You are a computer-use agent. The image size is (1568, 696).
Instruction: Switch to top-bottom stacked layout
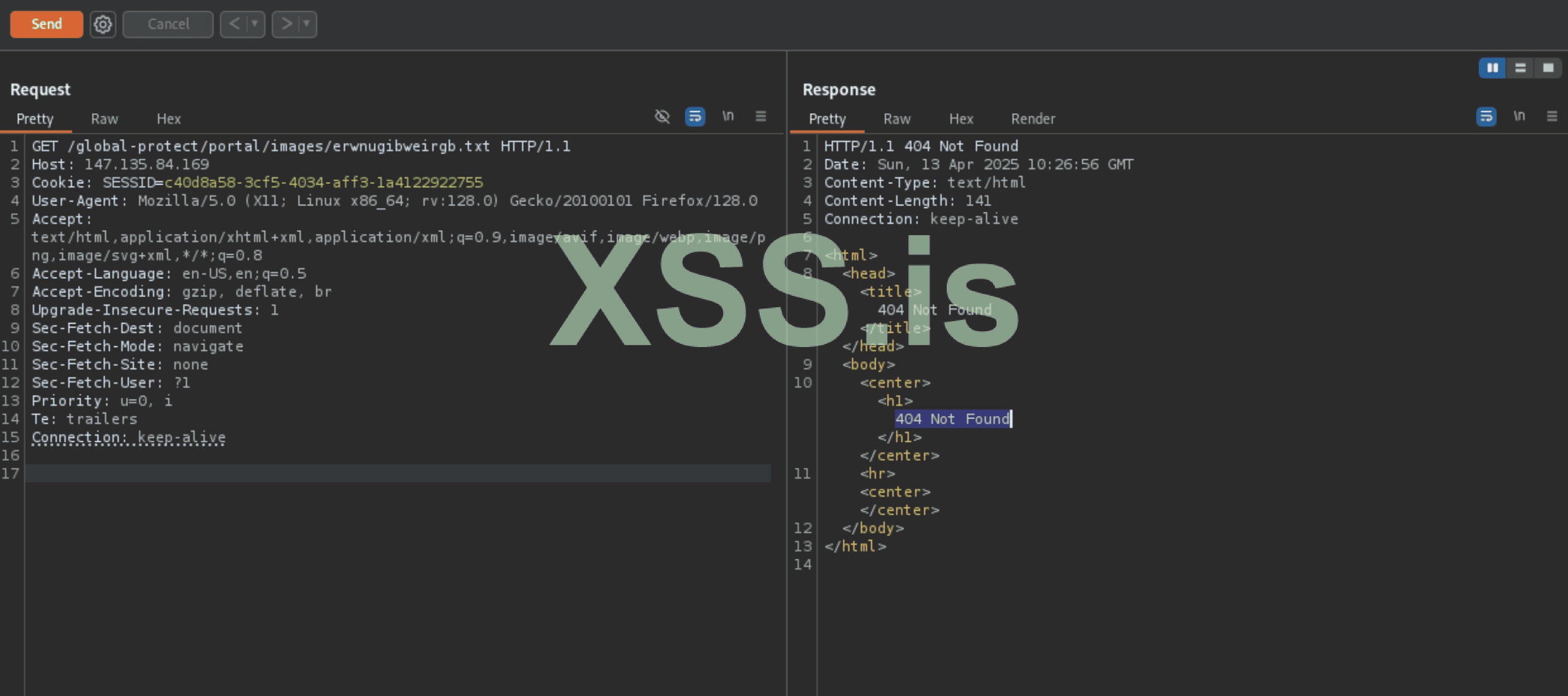pyautogui.click(x=1520, y=68)
